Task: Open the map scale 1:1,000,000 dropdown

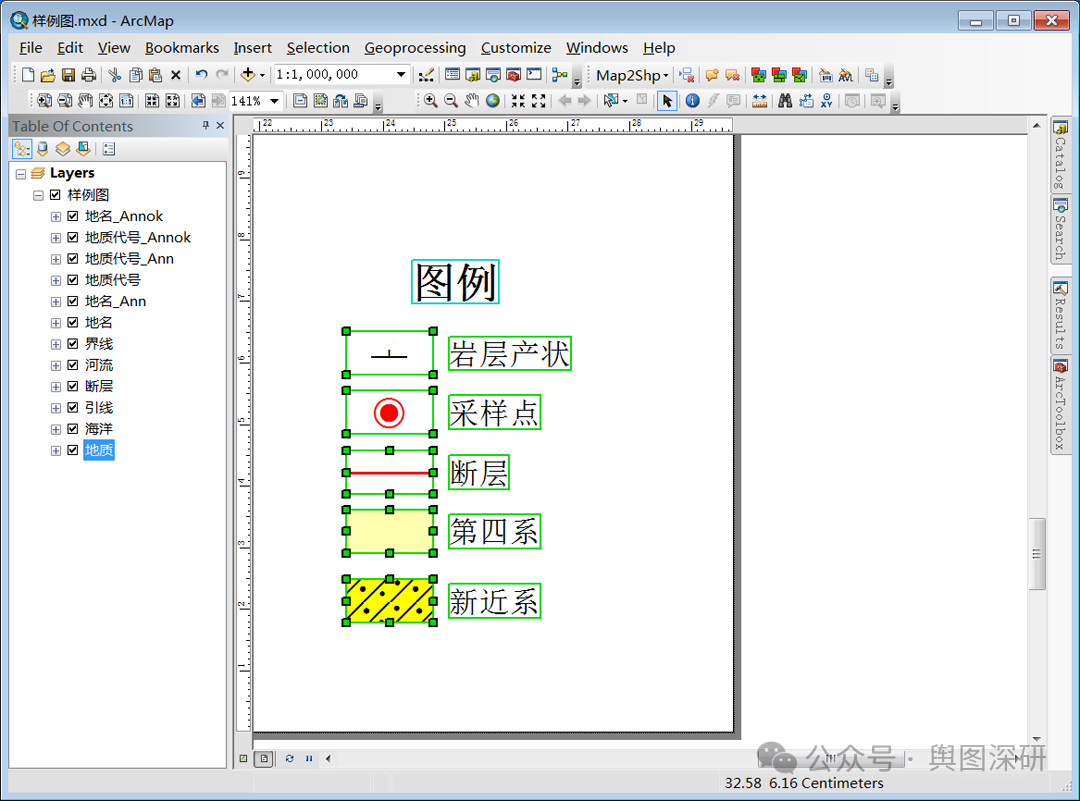Action: tap(401, 74)
